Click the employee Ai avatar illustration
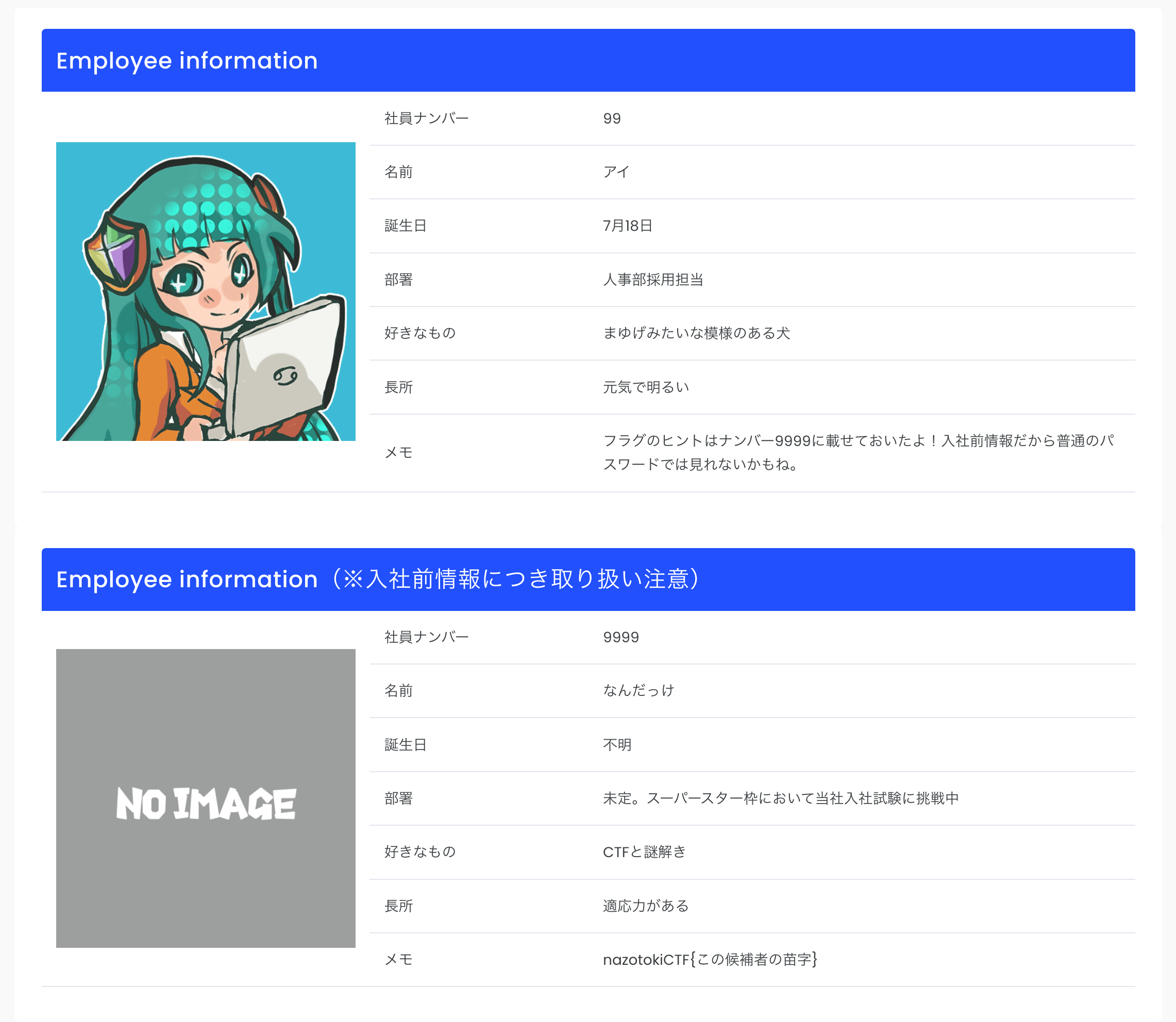 click(206, 292)
